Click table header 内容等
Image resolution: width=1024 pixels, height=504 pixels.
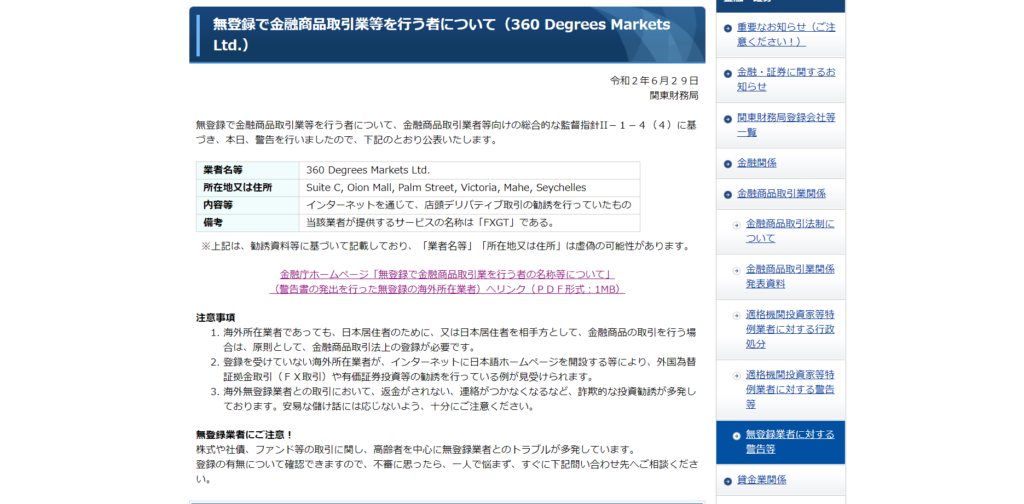point(248,205)
